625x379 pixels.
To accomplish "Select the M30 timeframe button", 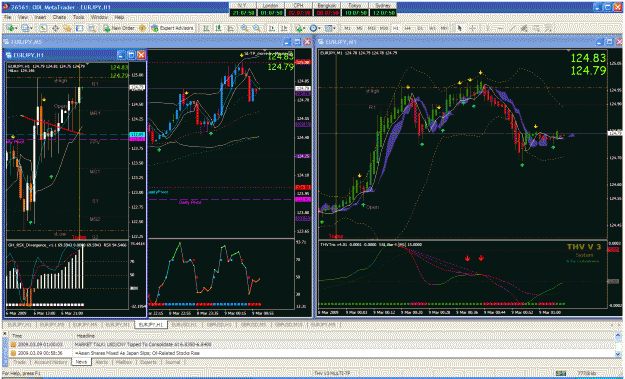I will 384,28.
